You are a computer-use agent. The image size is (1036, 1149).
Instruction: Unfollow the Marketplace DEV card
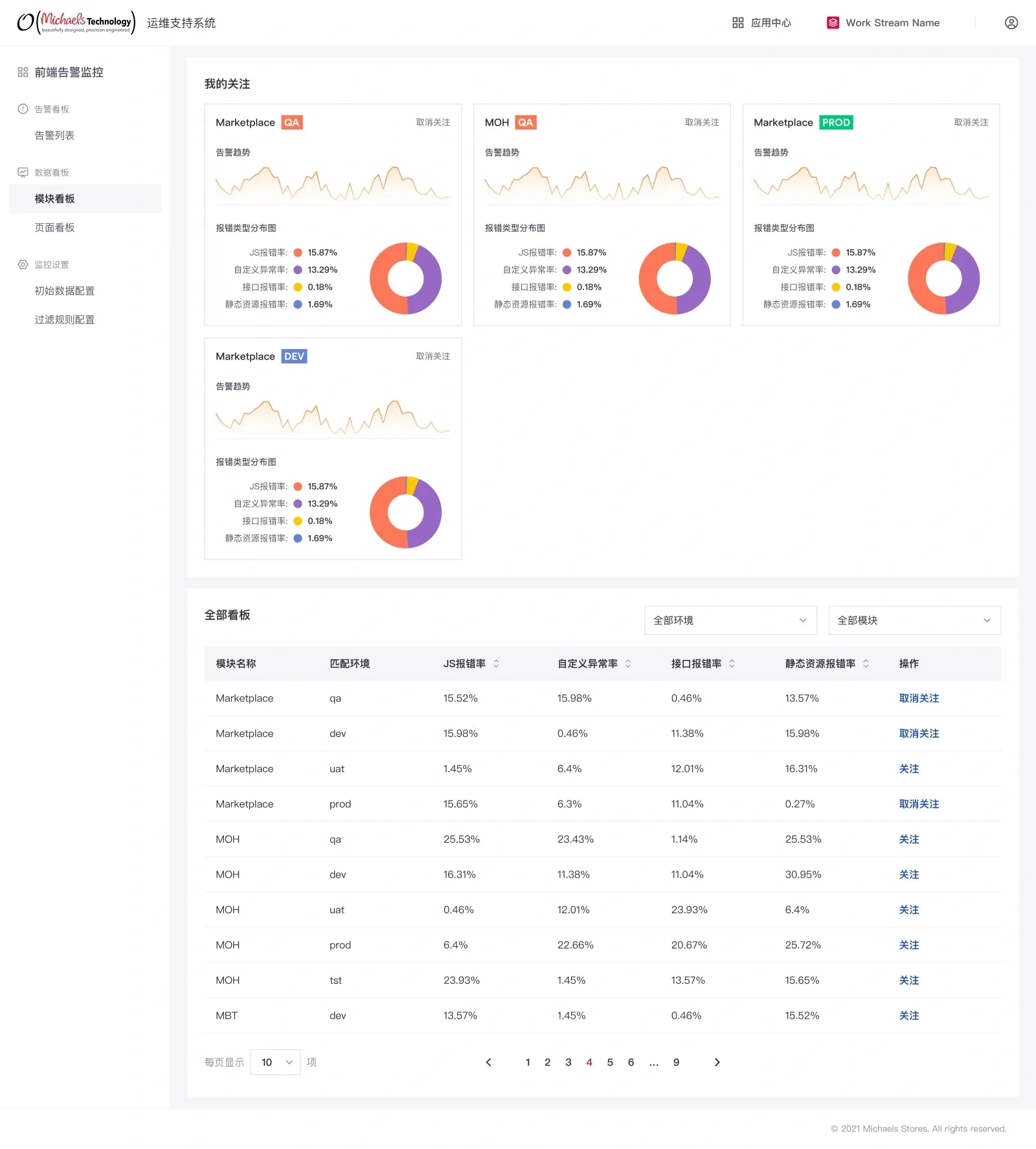[x=433, y=356]
